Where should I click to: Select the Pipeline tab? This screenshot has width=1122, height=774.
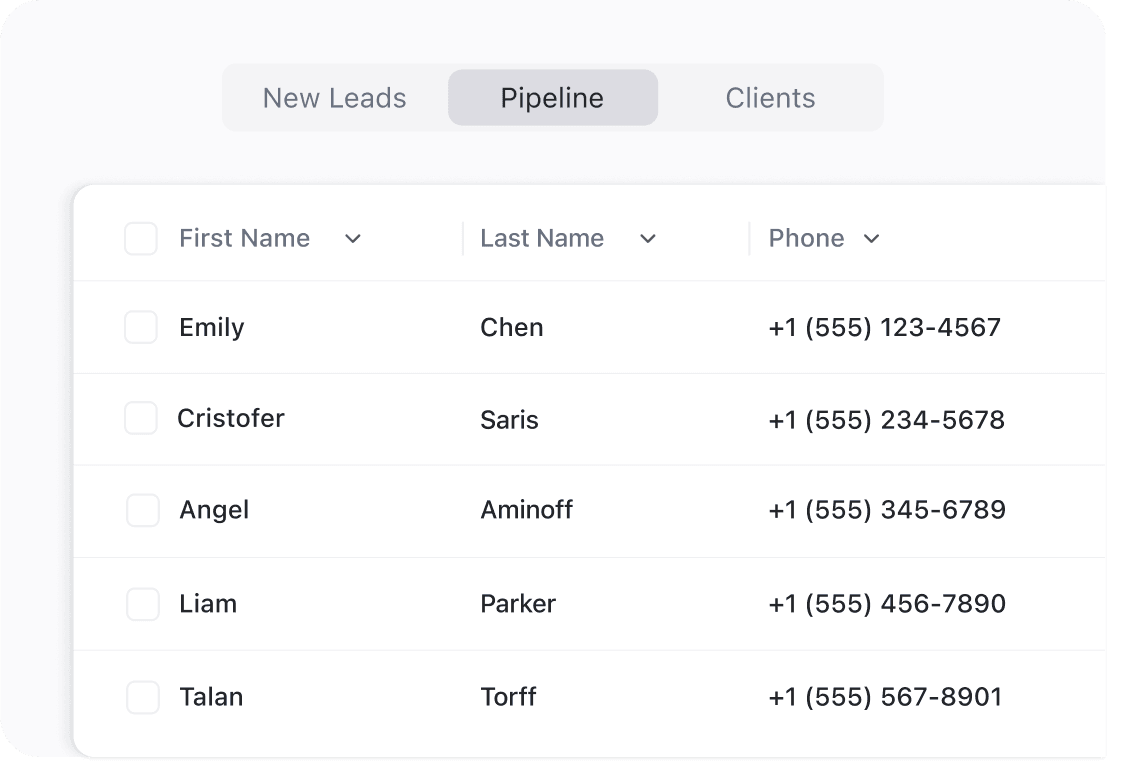[552, 97]
